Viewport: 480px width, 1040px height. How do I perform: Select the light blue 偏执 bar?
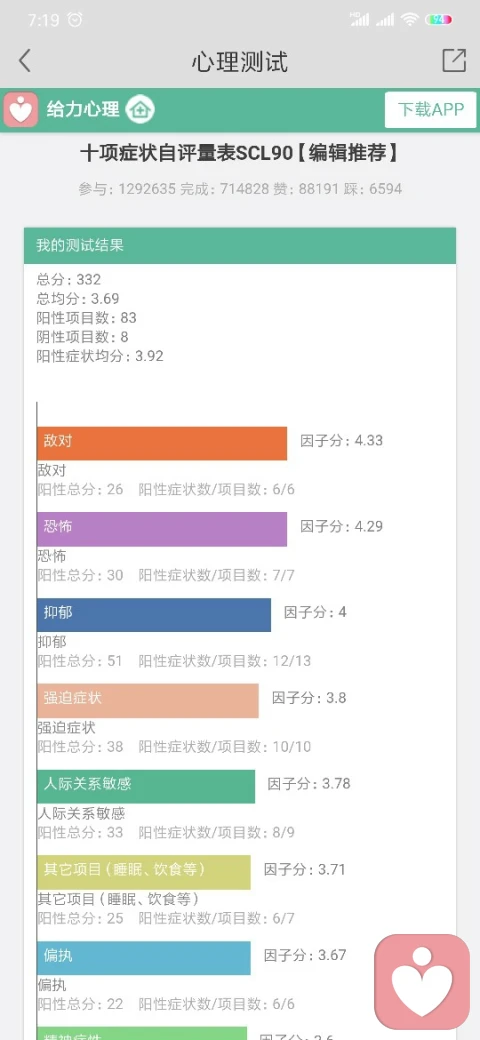point(144,958)
